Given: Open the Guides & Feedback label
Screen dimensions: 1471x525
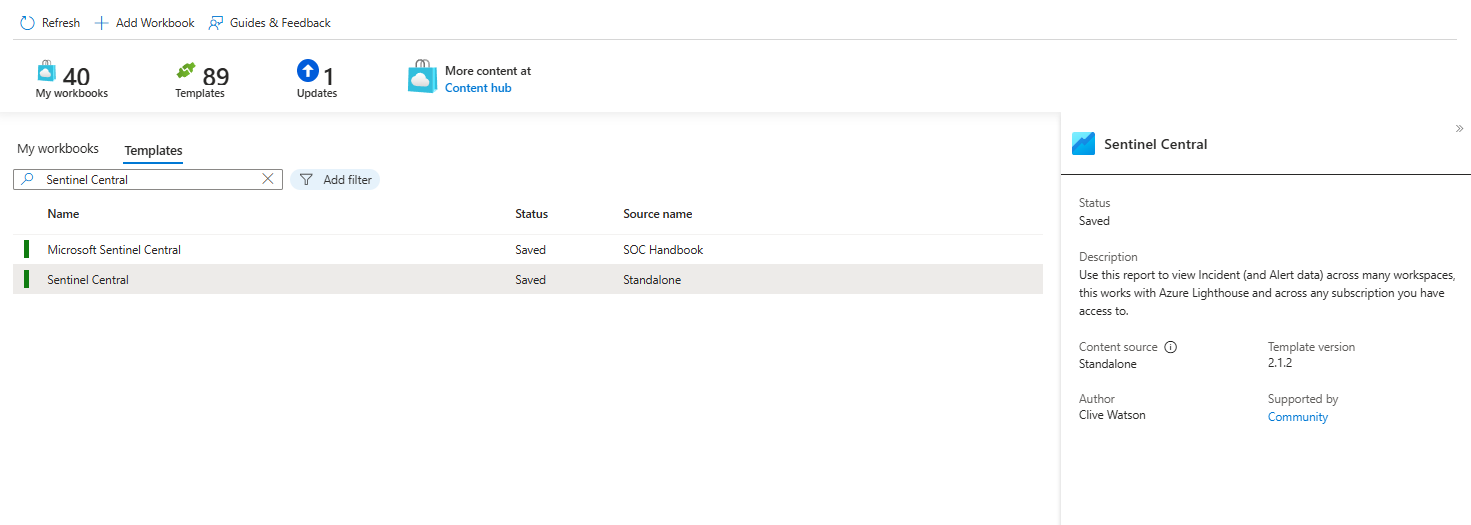Looking at the screenshot, I should (x=280, y=23).
